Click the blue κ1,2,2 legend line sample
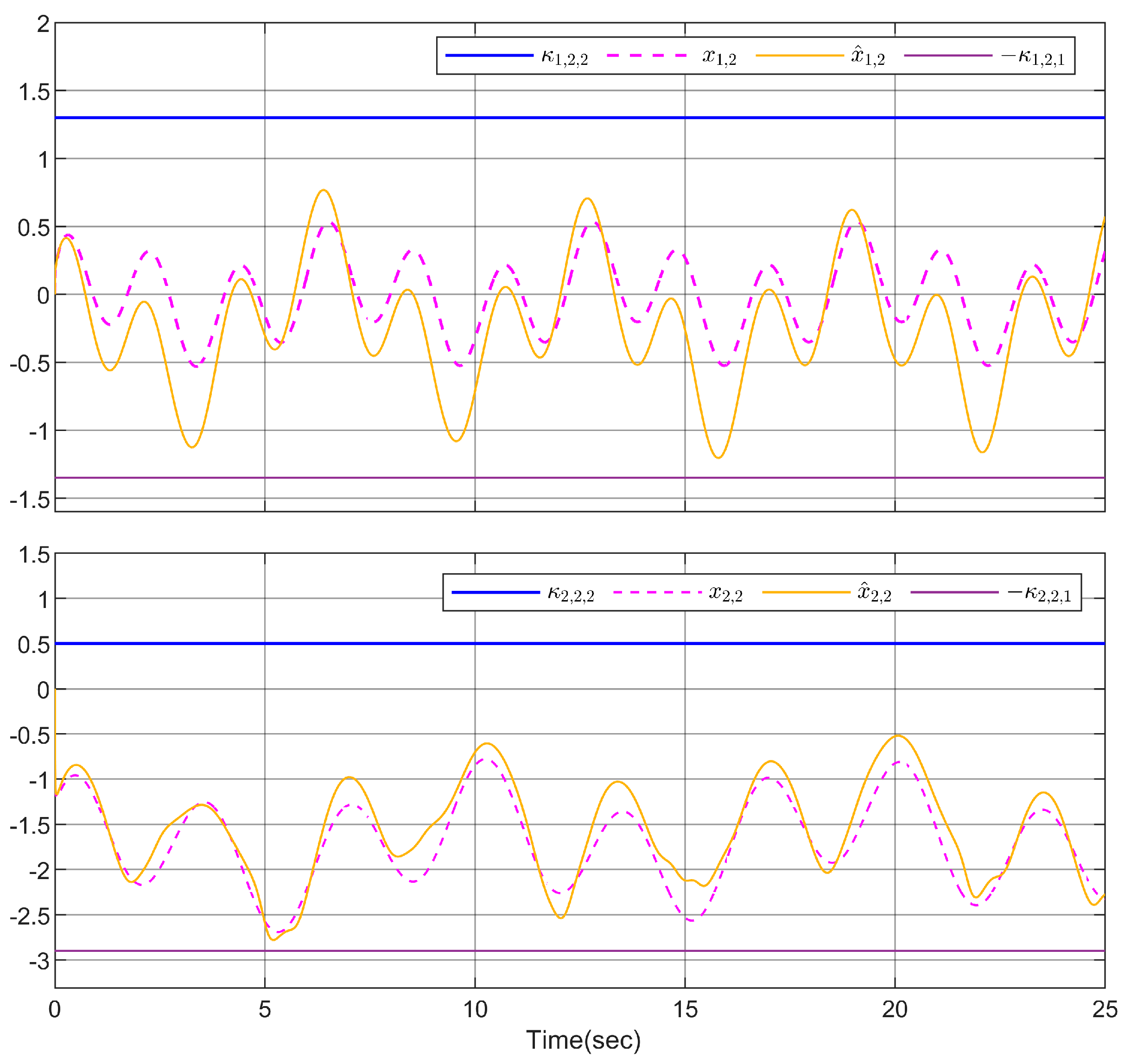This screenshot has width=1131, height=1064. pyautogui.click(x=489, y=56)
